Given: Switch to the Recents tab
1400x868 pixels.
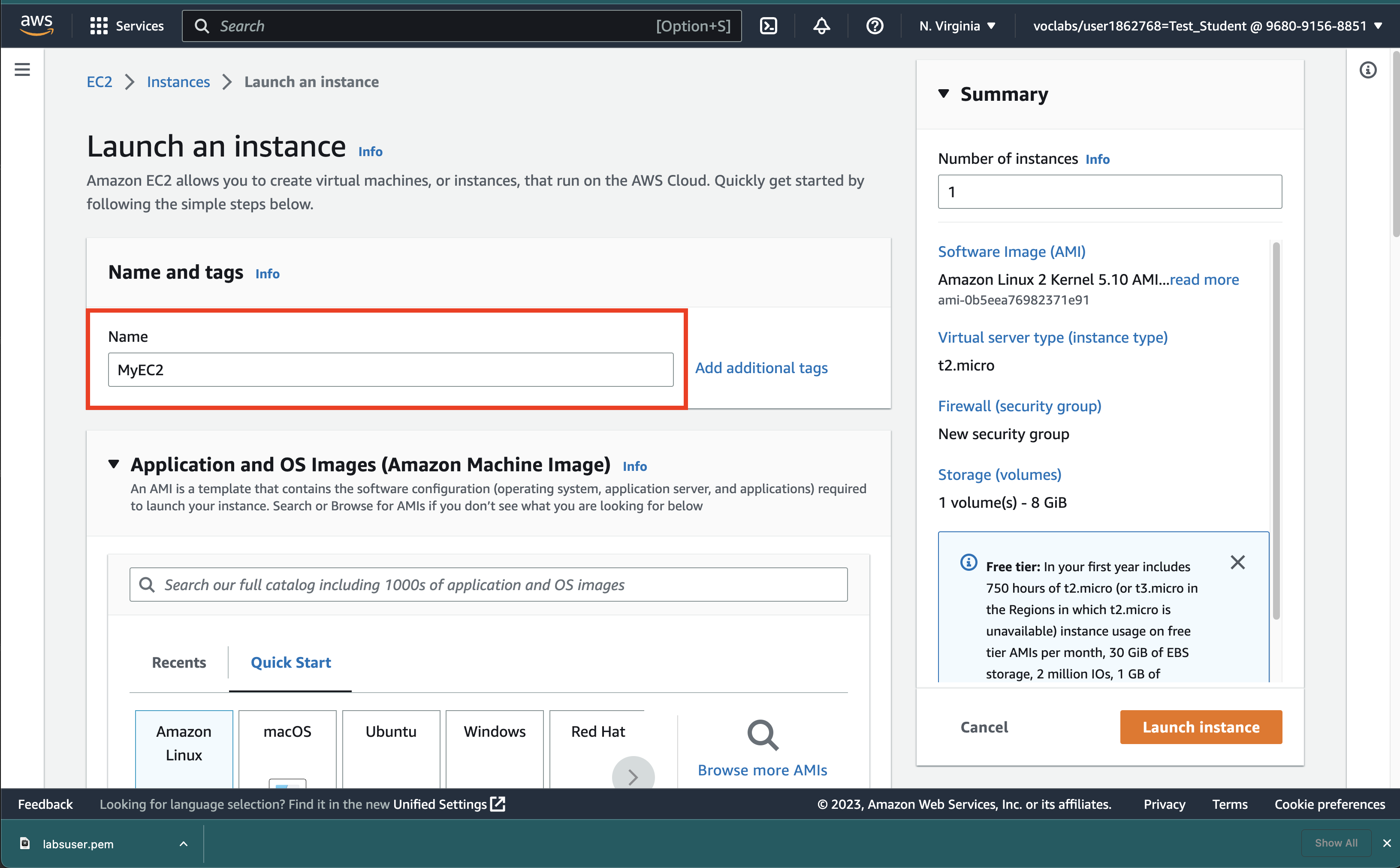Looking at the screenshot, I should (x=178, y=663).
